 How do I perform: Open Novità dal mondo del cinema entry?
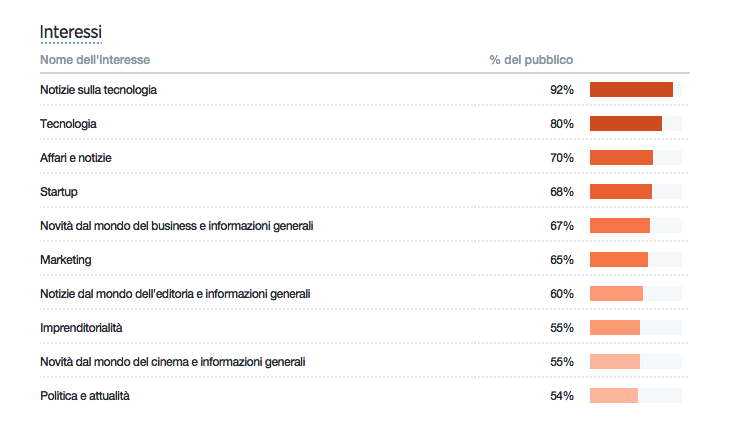click(173, 362)
